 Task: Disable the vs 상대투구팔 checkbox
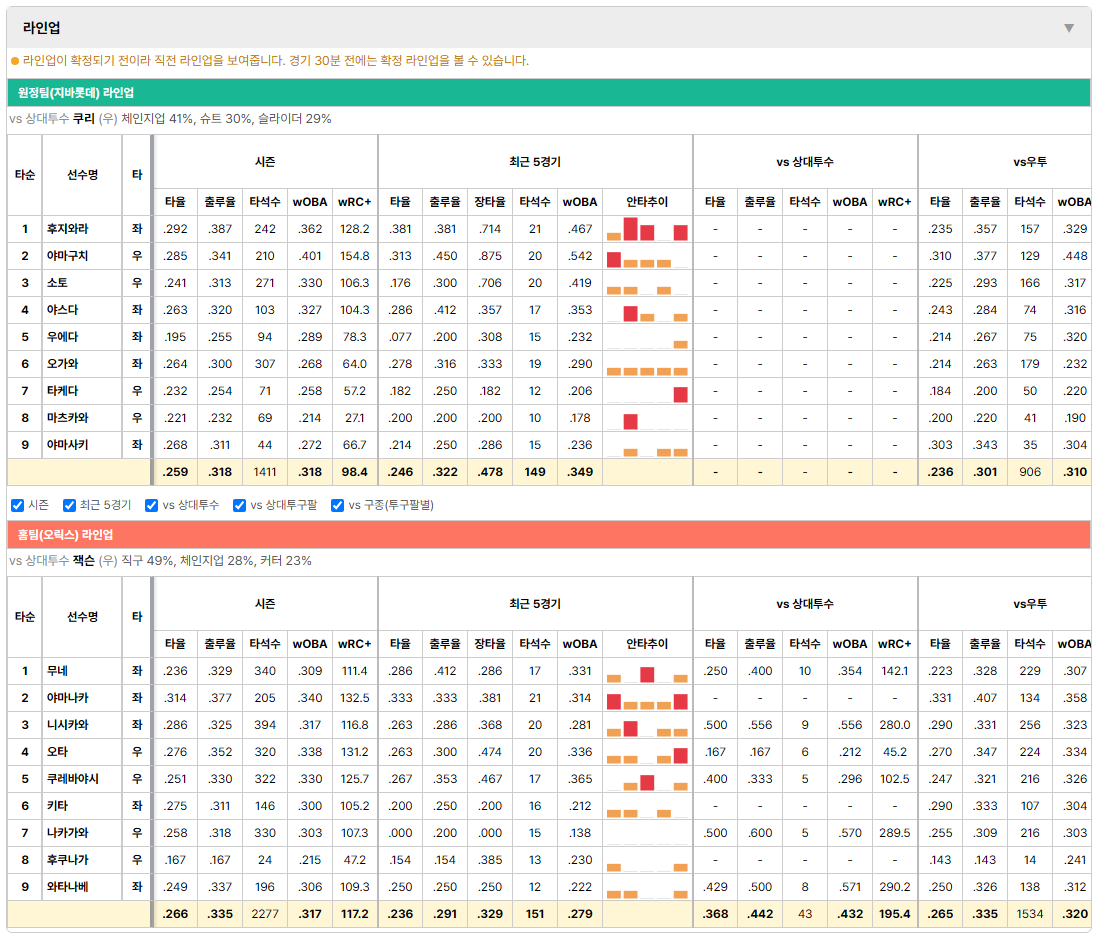click(x=239, y=506)
